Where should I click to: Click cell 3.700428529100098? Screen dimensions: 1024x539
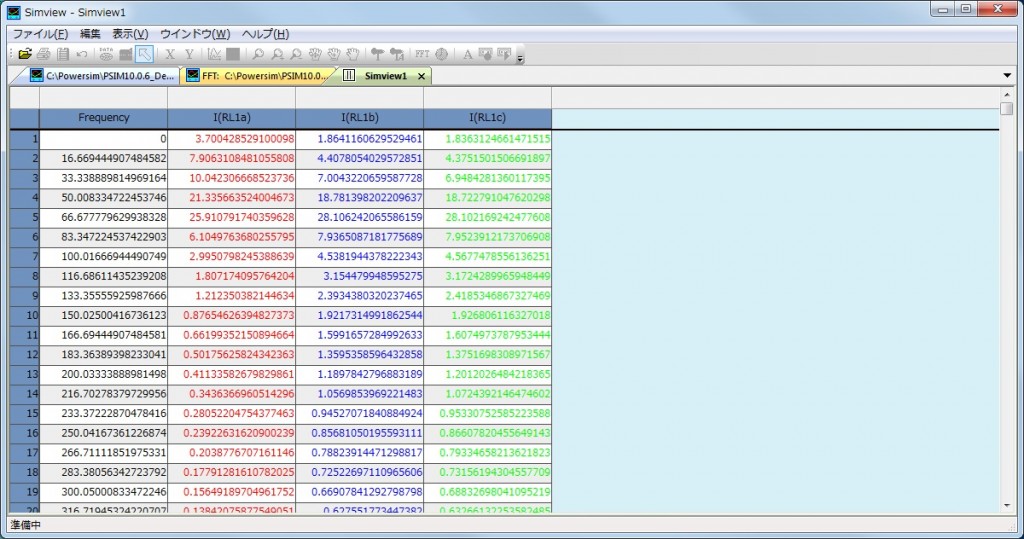click(x=231, y=139)
